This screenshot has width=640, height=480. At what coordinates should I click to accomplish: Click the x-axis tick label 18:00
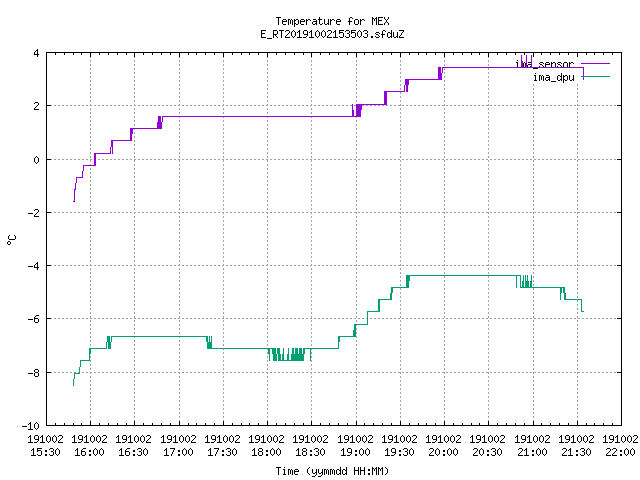[267, 452]
